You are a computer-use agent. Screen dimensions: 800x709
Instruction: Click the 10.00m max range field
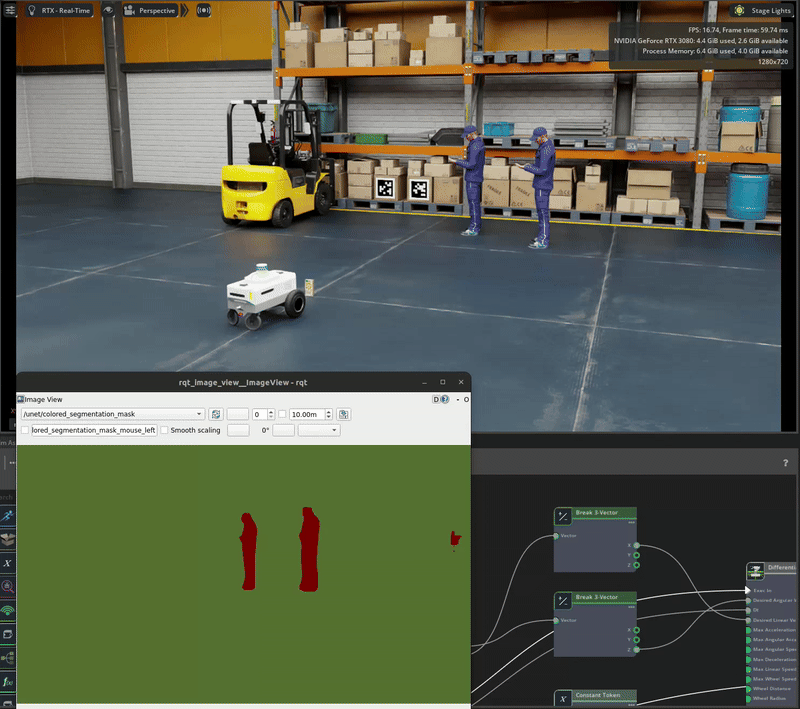[309, 414]
